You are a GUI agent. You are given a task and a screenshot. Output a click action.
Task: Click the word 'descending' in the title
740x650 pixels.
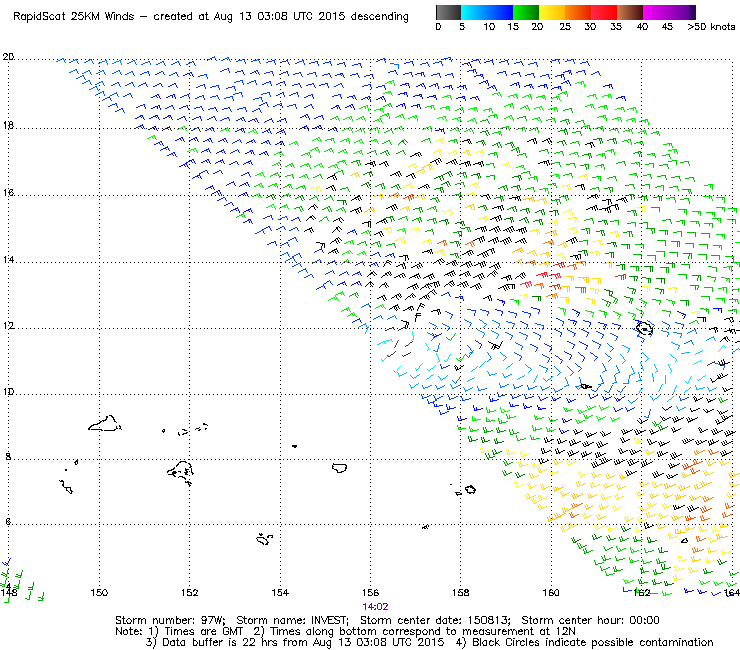pos(379,17)
